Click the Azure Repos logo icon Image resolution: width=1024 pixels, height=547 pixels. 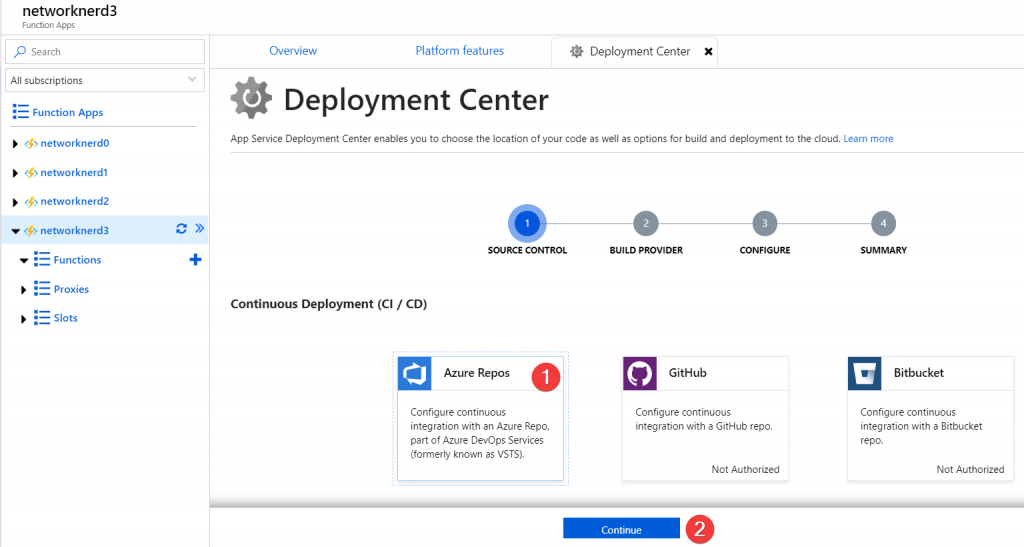pos(414,373)
